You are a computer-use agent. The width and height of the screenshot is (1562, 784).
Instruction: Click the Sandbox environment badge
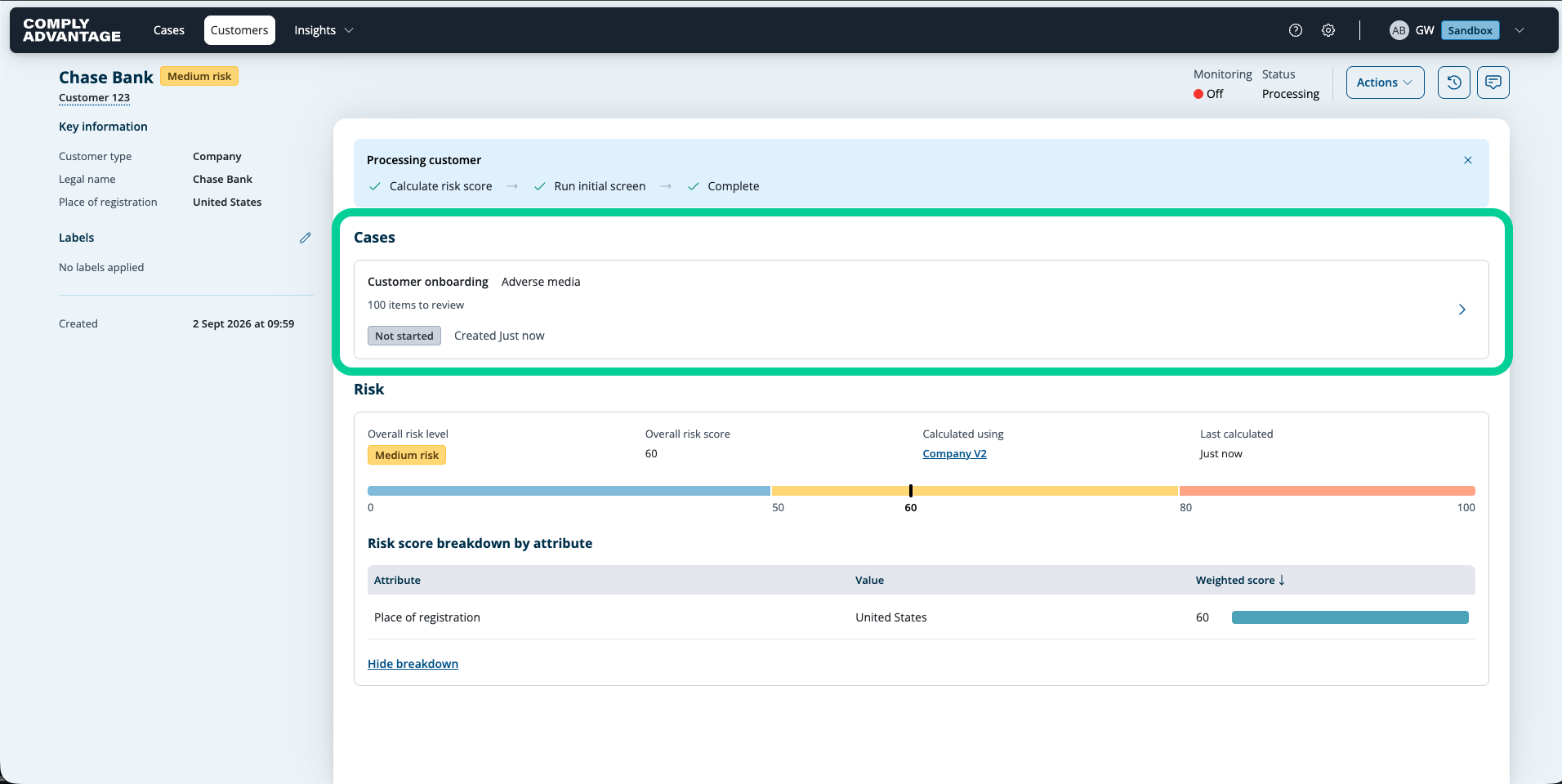1471,30
